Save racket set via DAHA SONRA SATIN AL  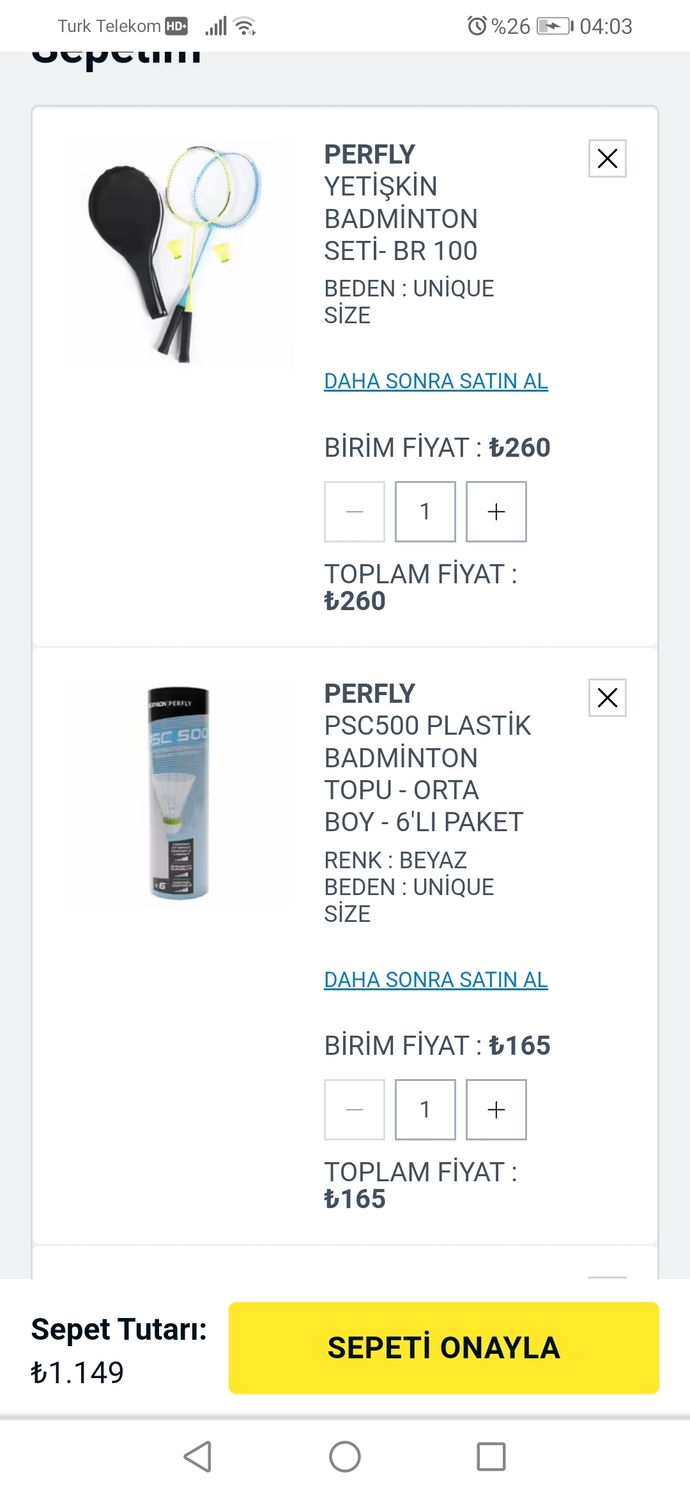[435, 381]
